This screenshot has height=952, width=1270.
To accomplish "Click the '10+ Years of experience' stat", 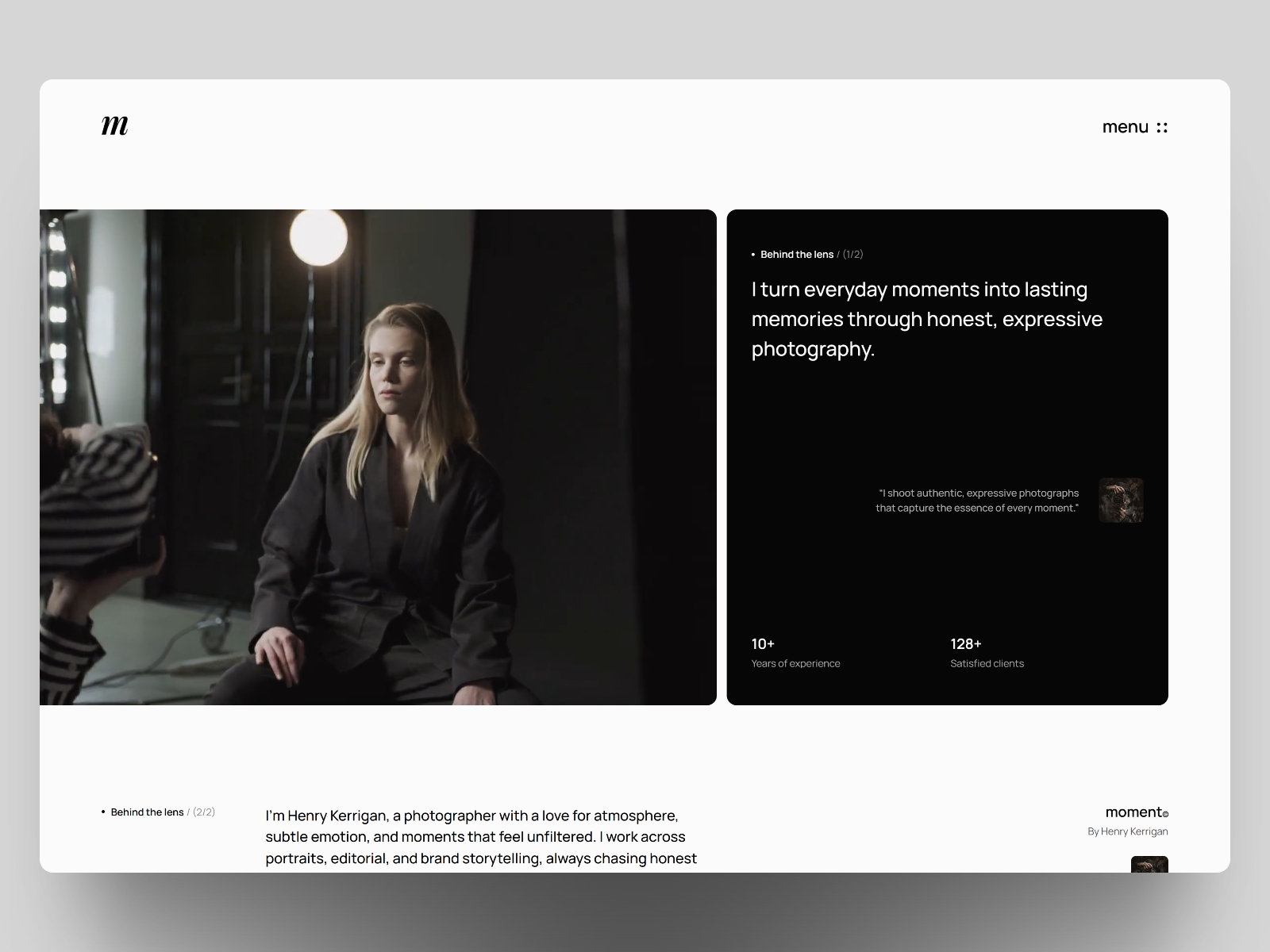I will [x=795, y=652].
